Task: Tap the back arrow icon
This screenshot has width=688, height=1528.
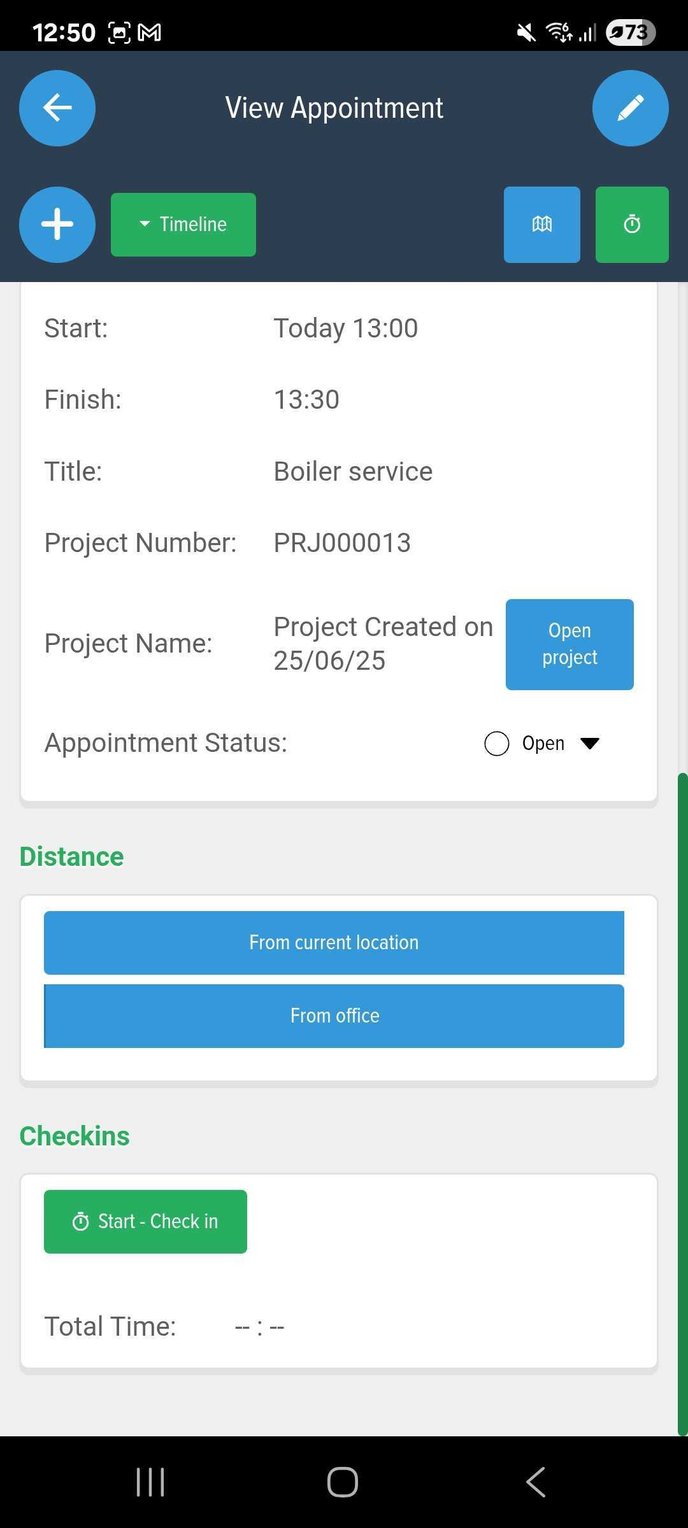Action: tap(57, 108)
